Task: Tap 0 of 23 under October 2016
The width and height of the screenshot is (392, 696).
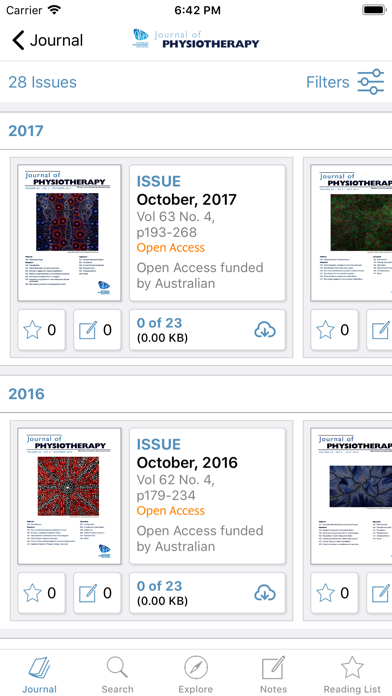Action: (x=159, y=586)
